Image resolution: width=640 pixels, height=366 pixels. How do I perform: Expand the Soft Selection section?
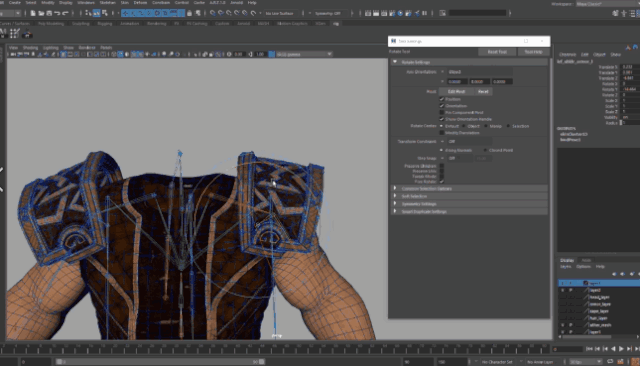coord(395,196)
